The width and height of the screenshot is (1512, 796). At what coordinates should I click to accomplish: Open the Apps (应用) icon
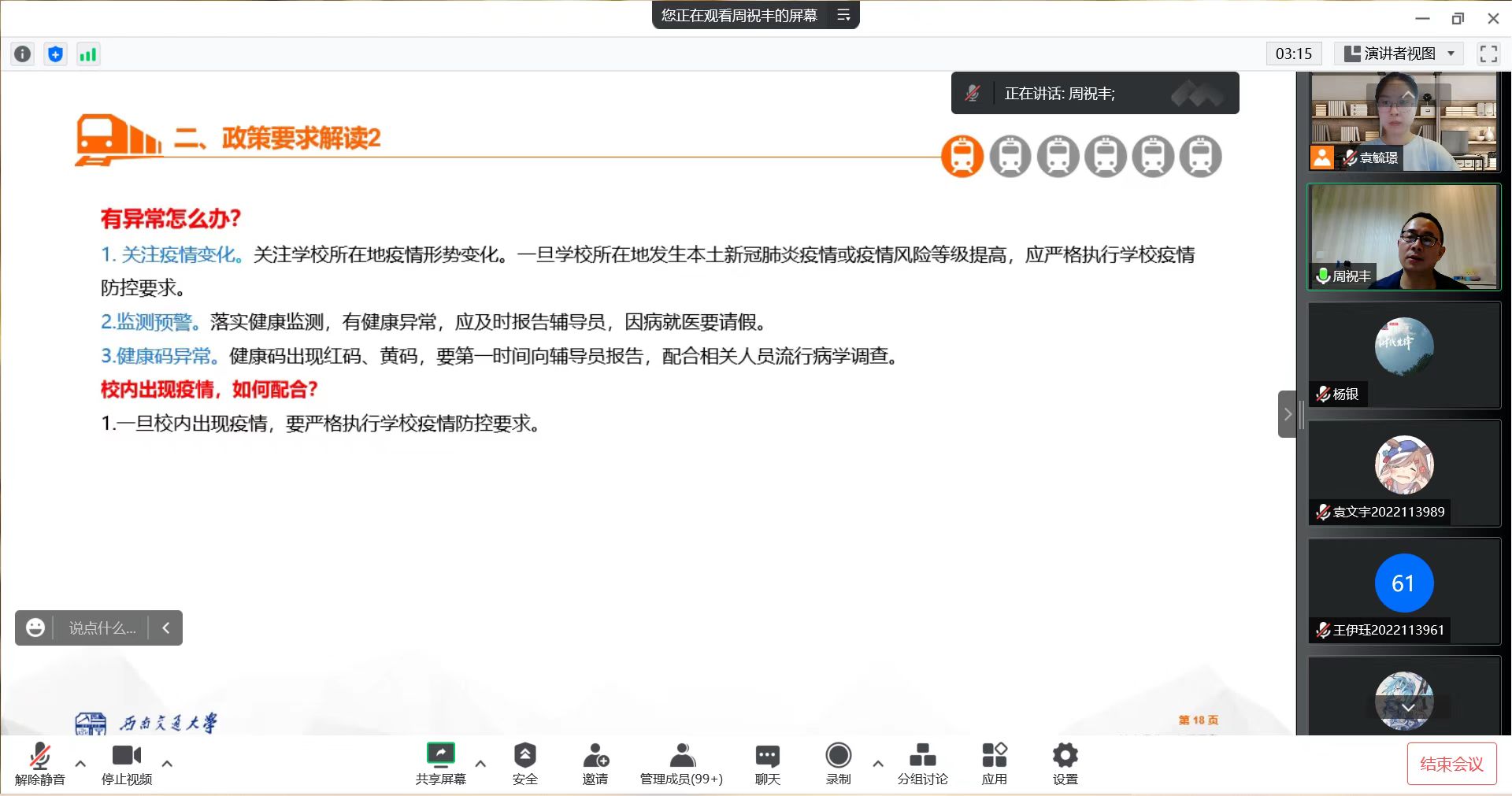(x=994, y=763)
